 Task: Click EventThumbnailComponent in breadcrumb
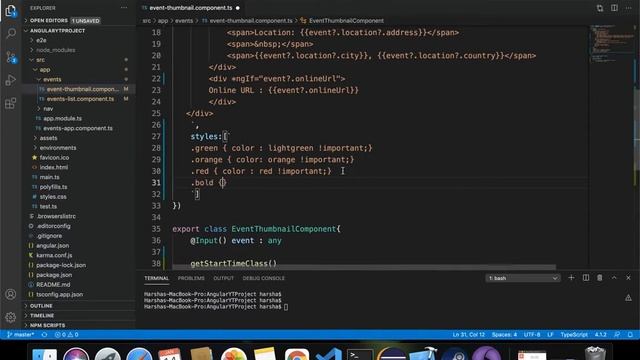pyautogui.click(x=346, y=21)
